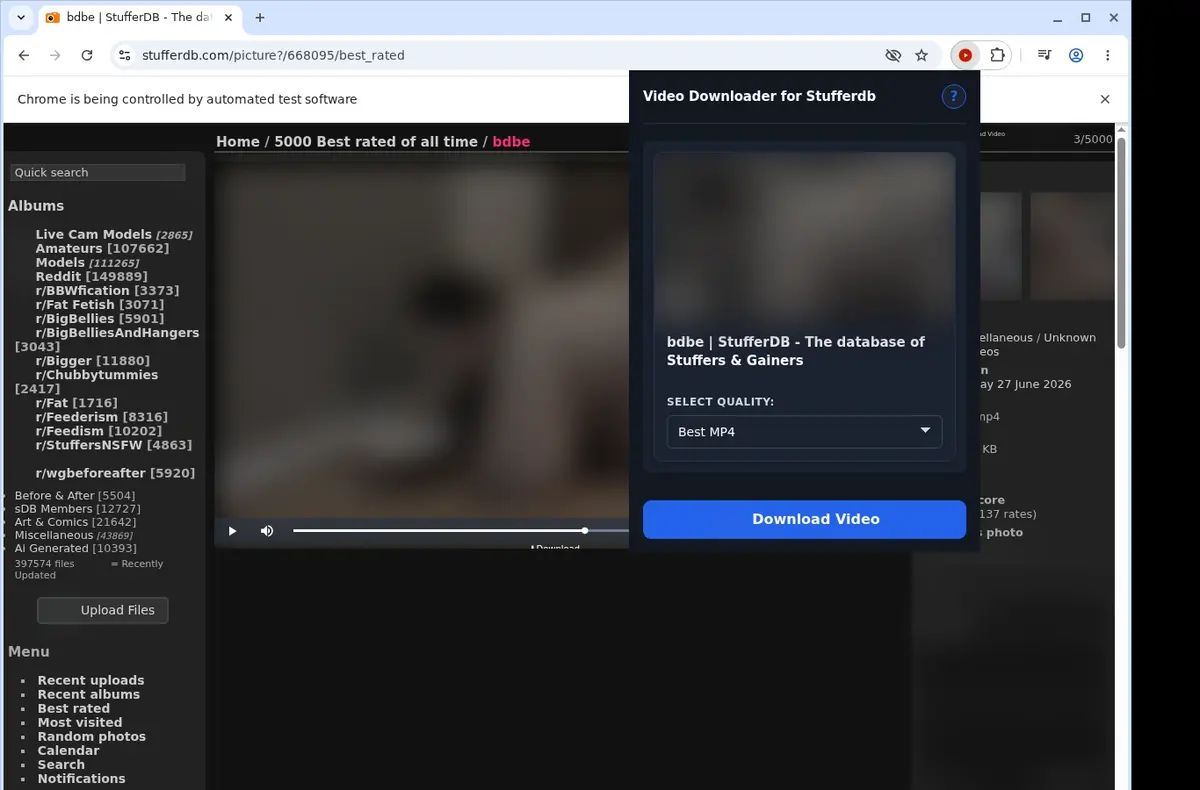Reload the page with the refresh icon

click(87, 56)
